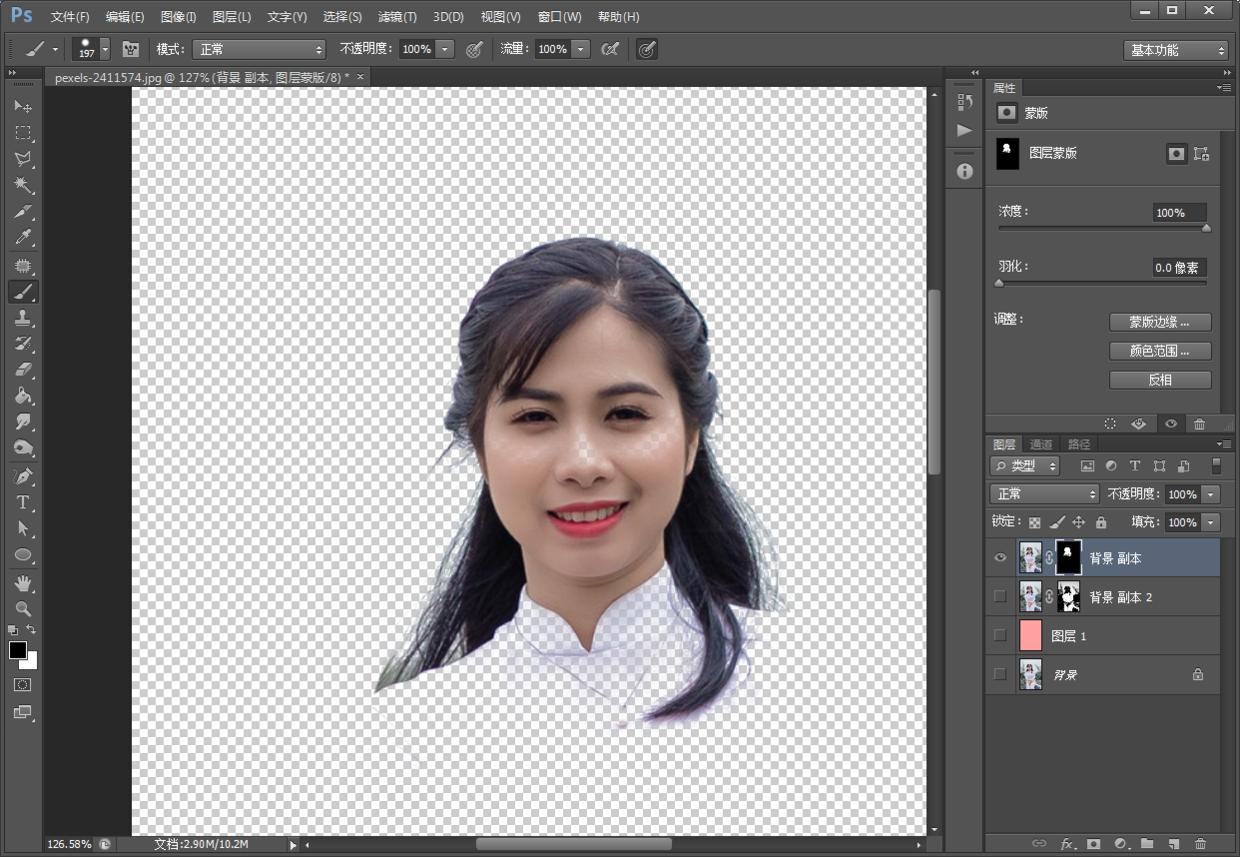Click the delete layer trash icon
Screen dimensions: 1240x857
1200,844
